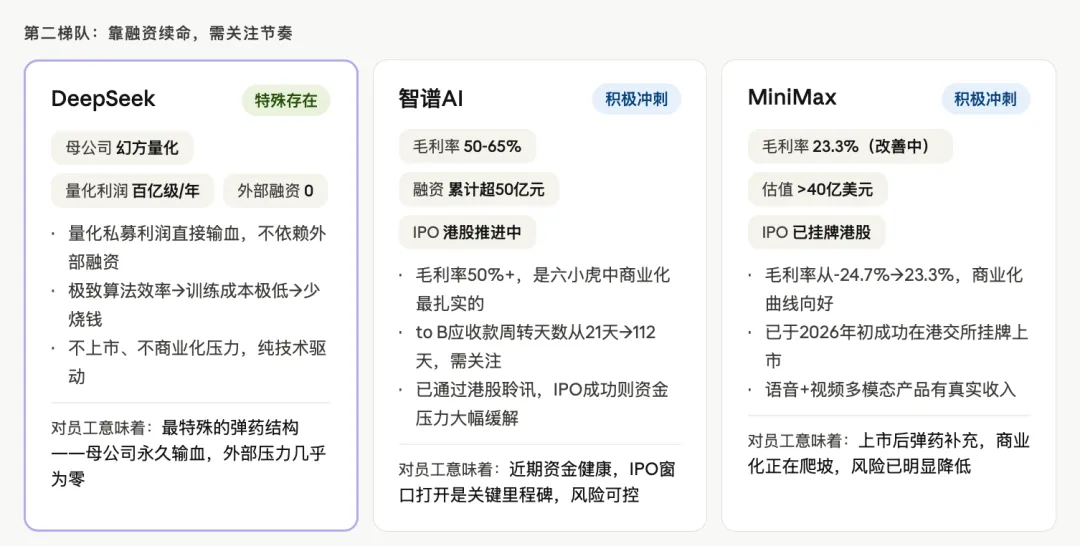Click the 估值 >40亿美元 tag
This screenshot has width=1080, height=546.
(817, 189)
